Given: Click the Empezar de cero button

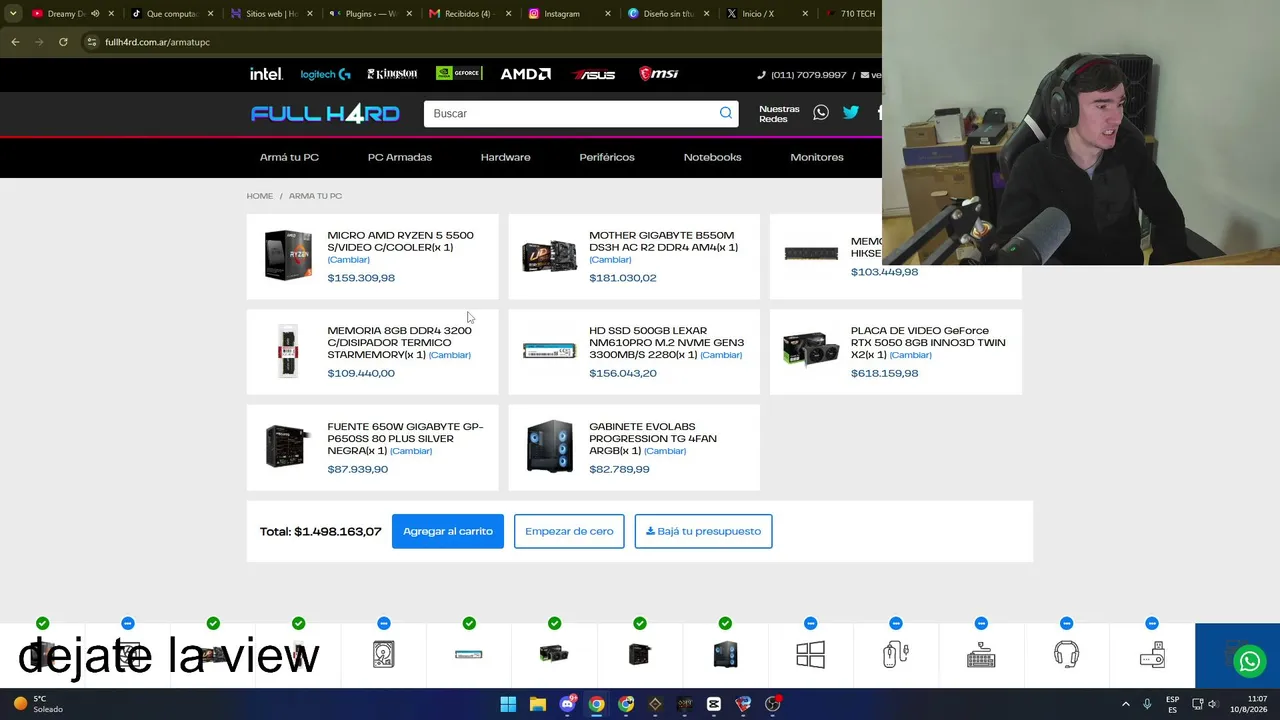Looking at the screenshot, I should click(x=569, y=531).
